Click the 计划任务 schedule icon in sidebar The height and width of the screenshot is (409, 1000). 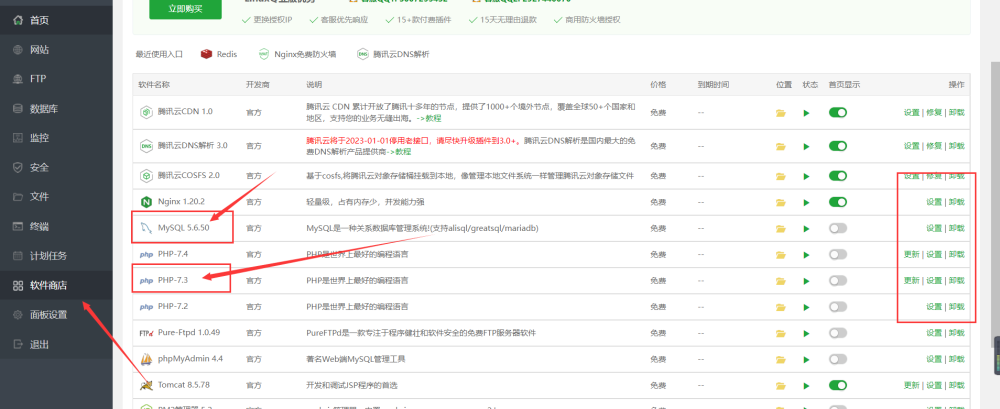pyautogui.click(x=18, y=256)
